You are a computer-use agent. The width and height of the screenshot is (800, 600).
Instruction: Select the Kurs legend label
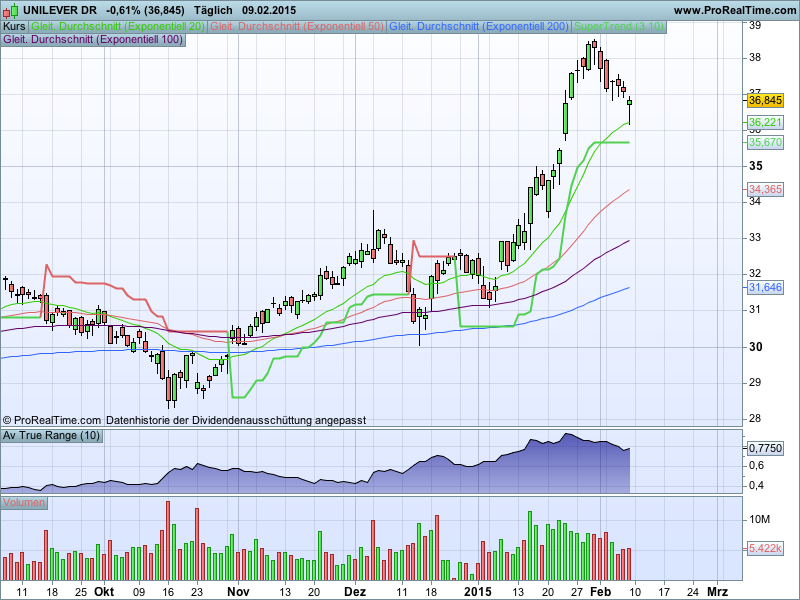coord(14,27)
